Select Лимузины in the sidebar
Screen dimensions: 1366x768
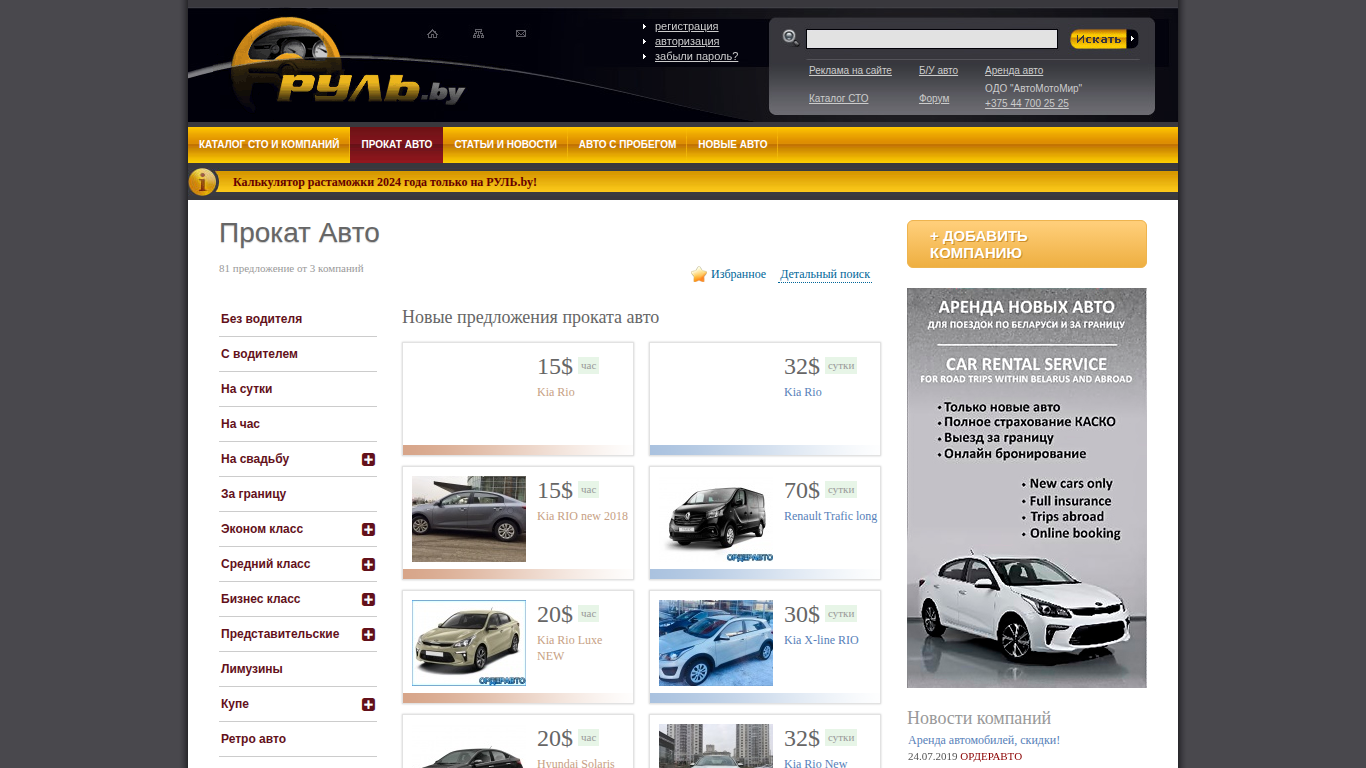point(251,669)
